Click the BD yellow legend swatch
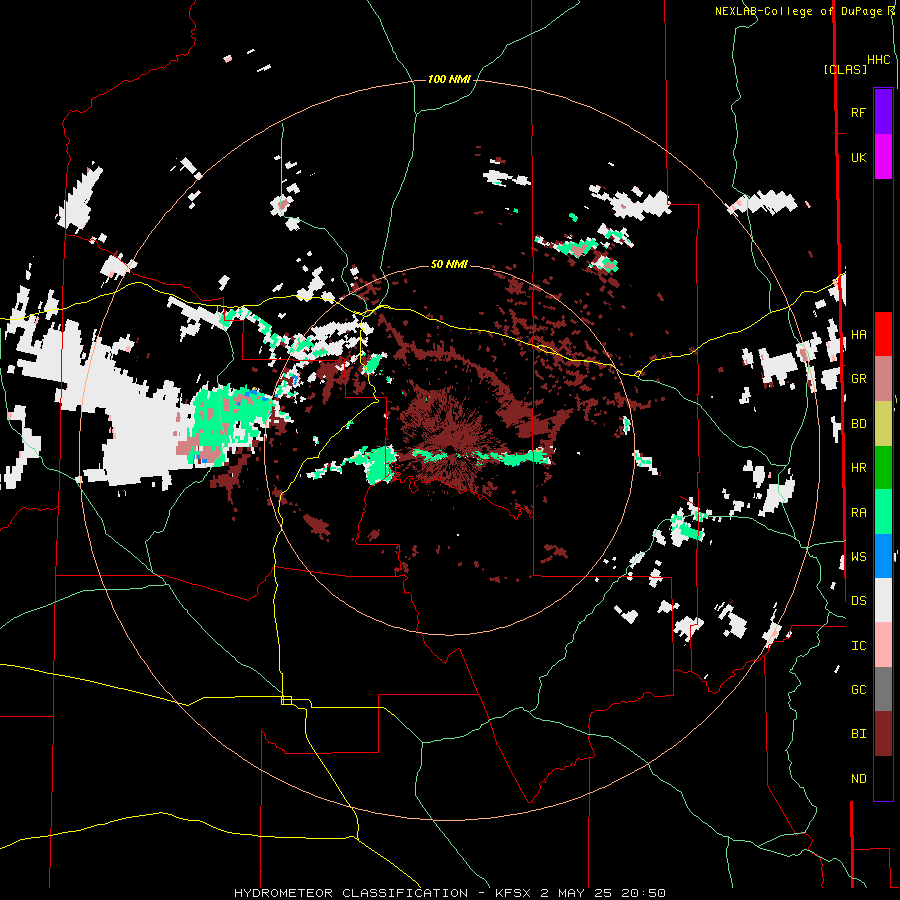Viewport: 900px width, 900px height. (883, 424)
